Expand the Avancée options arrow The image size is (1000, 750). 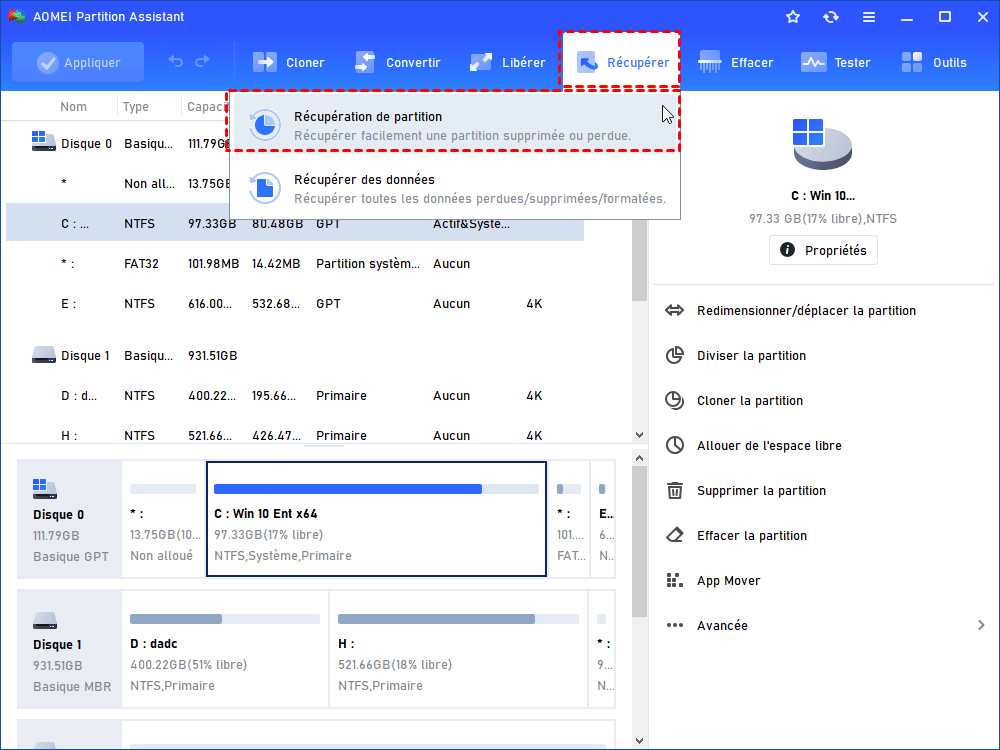click(980, 626)
